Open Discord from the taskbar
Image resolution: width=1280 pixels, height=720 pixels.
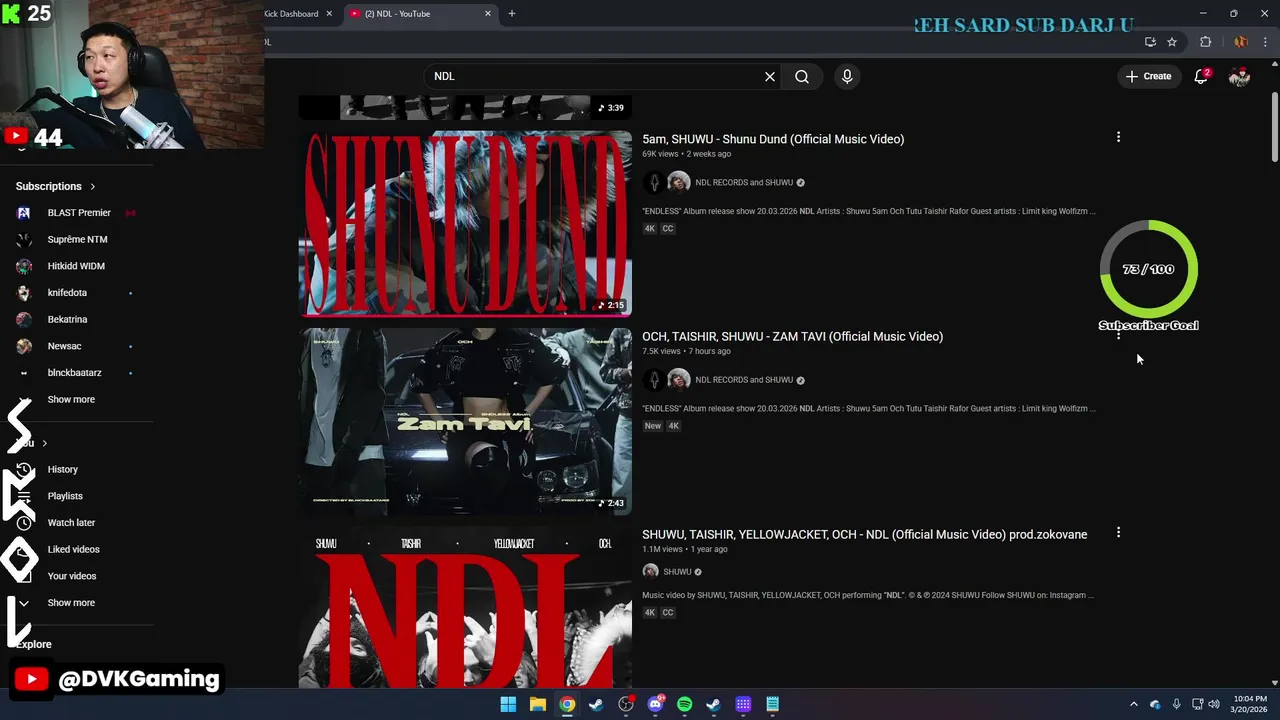point(655,704)
